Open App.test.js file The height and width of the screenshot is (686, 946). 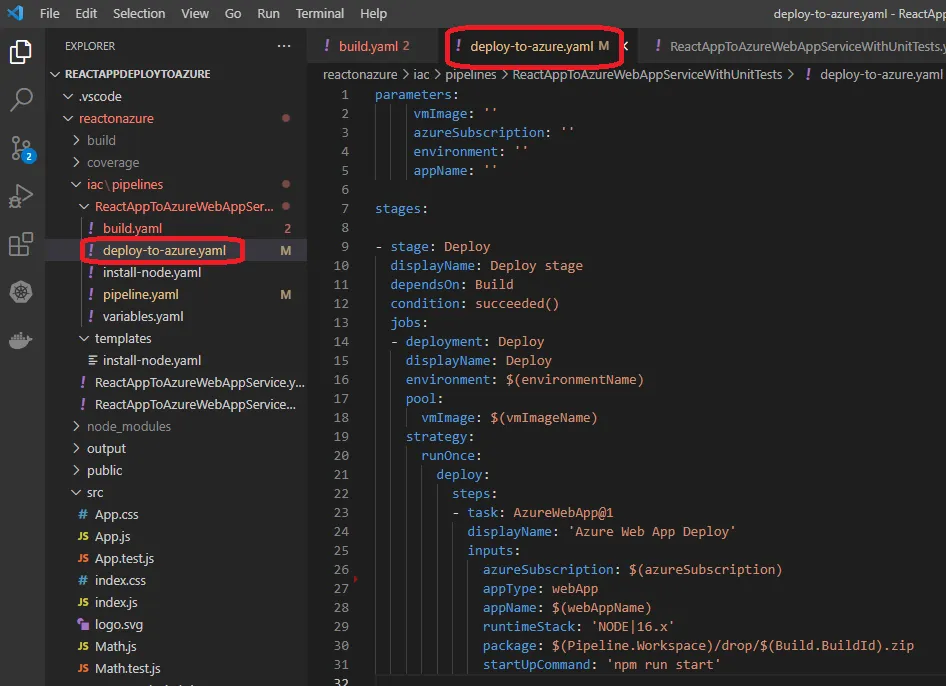click(124, 558)
